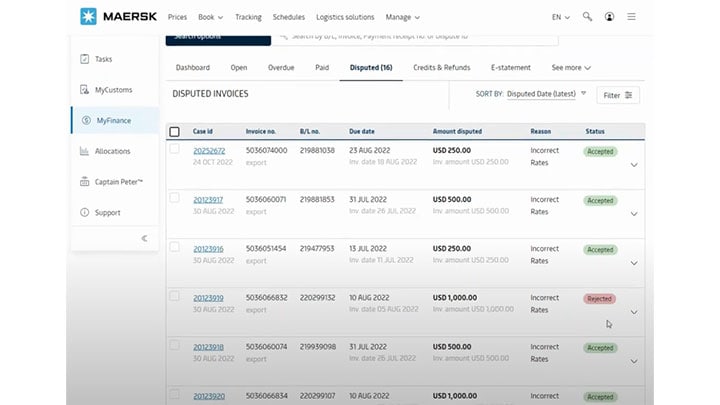
Task: Go to MyCustoms in the sidebar
Action: coord(113,90)
